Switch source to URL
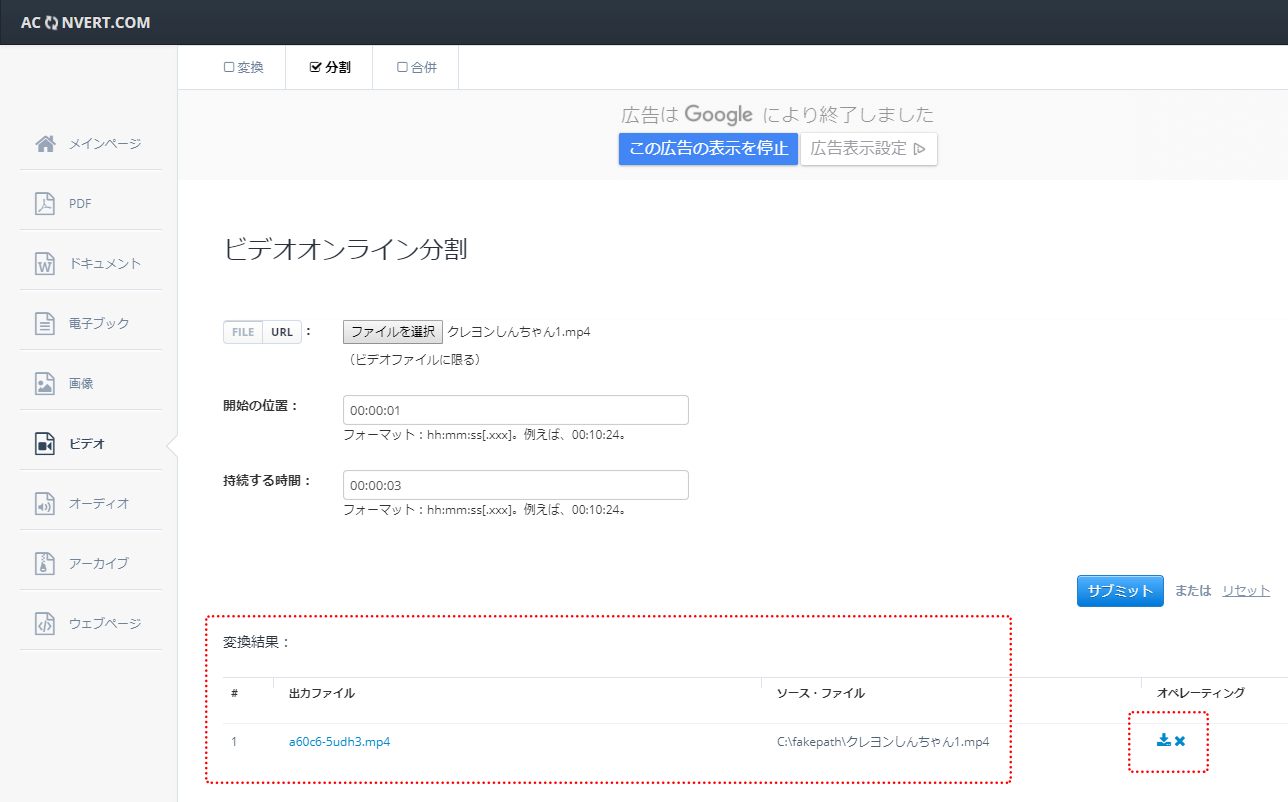Screen dimensions: 1288x802 click(282, 332)
